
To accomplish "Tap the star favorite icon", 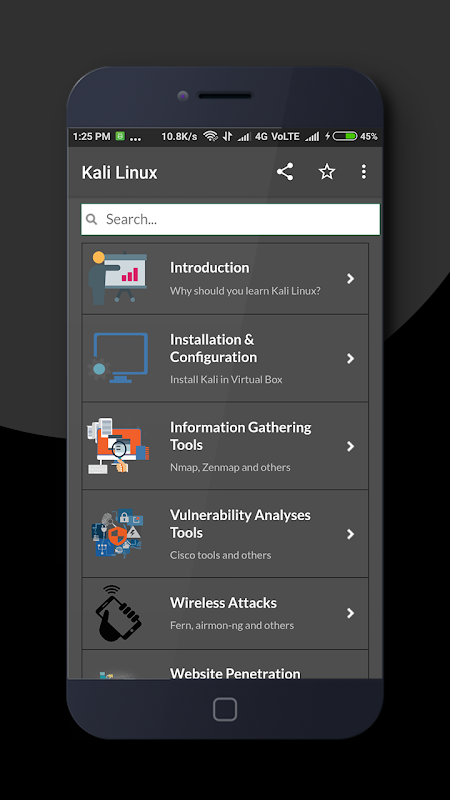I will (327, 172).
